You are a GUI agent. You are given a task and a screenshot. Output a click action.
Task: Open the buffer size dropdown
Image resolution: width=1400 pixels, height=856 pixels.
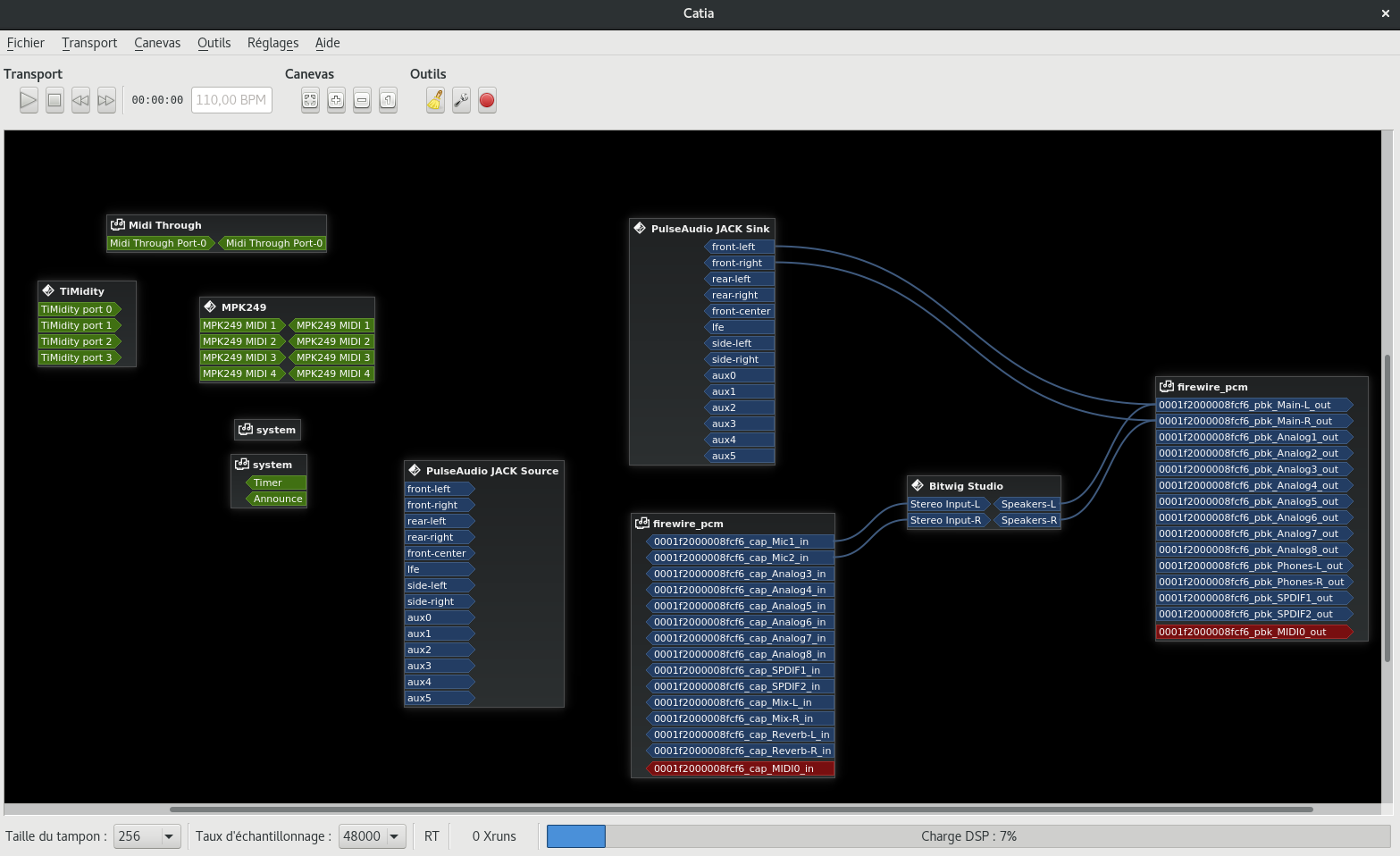(168, 836)
